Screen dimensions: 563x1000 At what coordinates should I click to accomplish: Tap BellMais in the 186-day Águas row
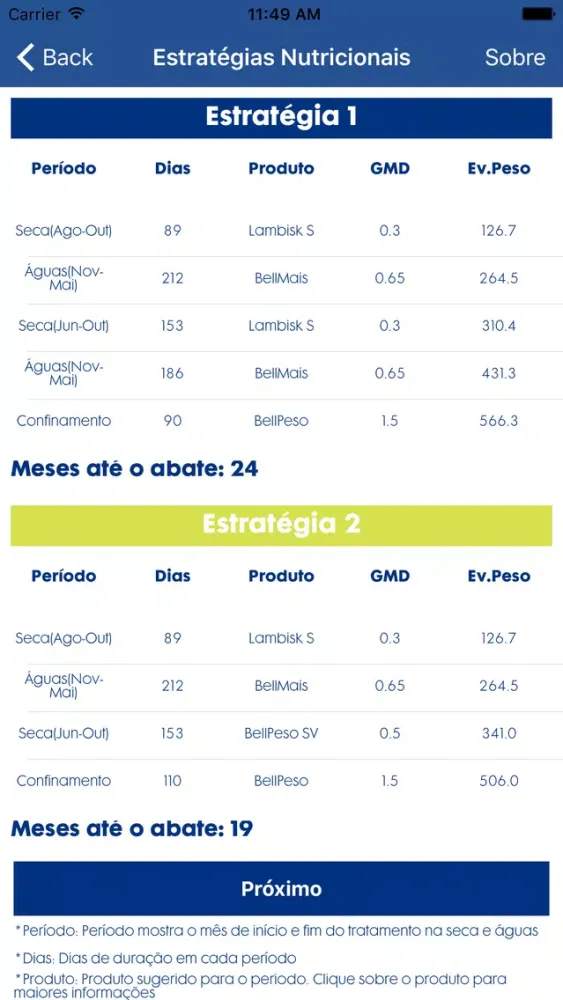click(x=281, y=373)
